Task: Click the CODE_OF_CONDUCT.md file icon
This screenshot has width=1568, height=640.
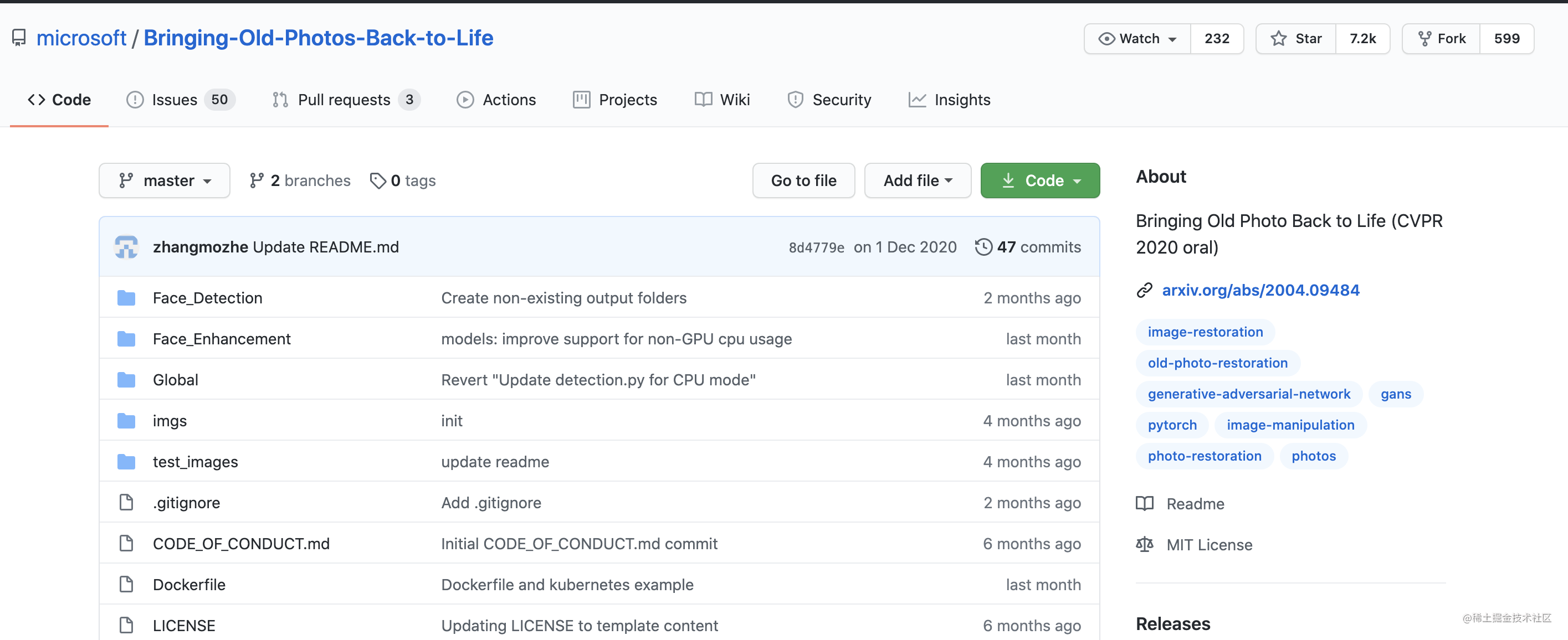Action: [126, 543]
